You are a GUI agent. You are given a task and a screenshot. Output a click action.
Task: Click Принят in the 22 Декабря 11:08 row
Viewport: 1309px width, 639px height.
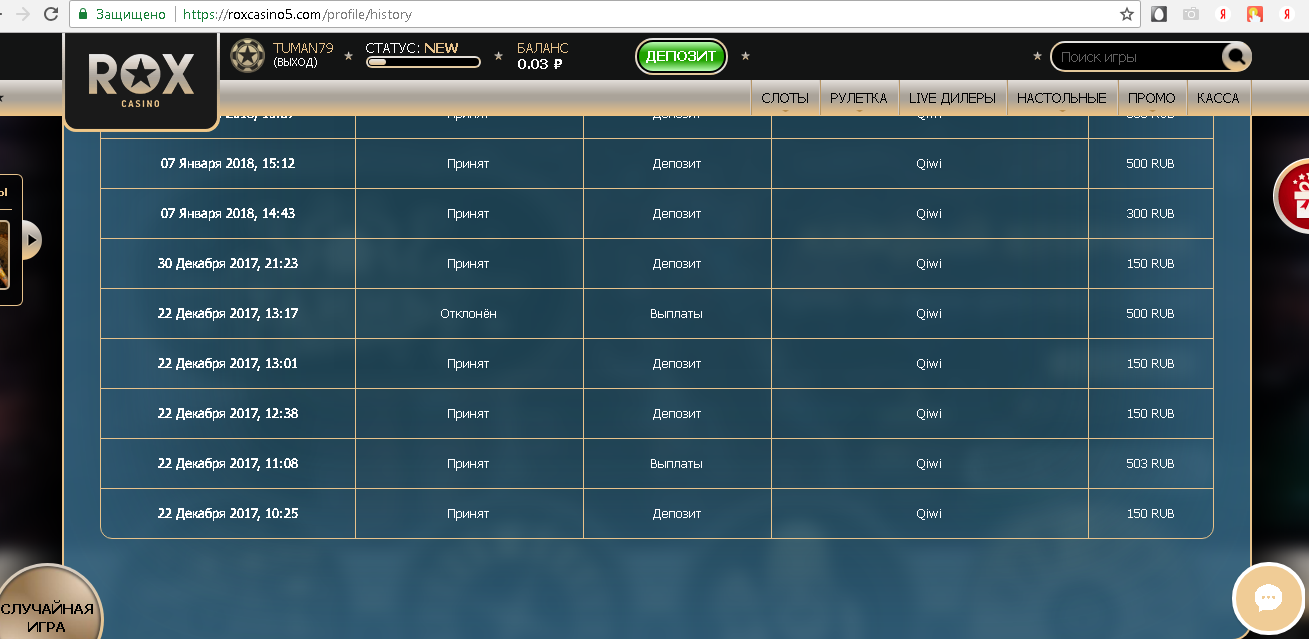pos(468,463)
